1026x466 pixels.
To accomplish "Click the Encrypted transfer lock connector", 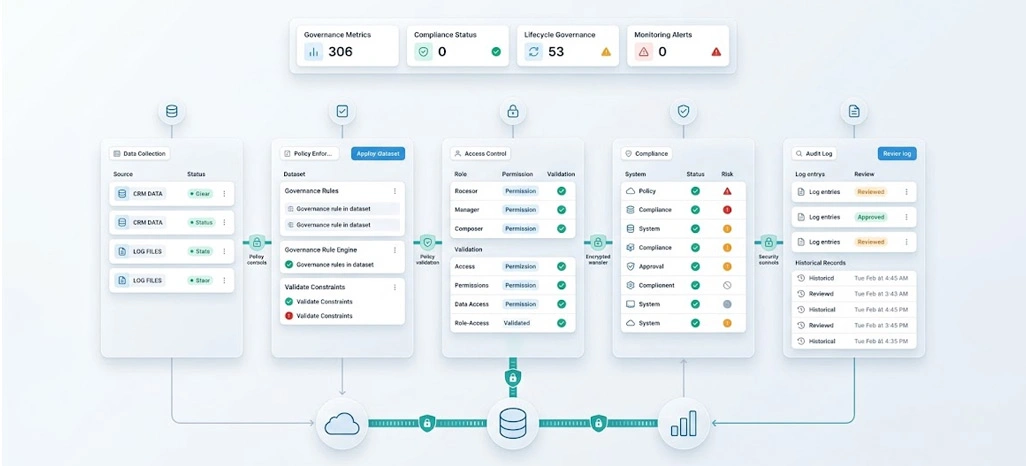I will tap(597, 242).
